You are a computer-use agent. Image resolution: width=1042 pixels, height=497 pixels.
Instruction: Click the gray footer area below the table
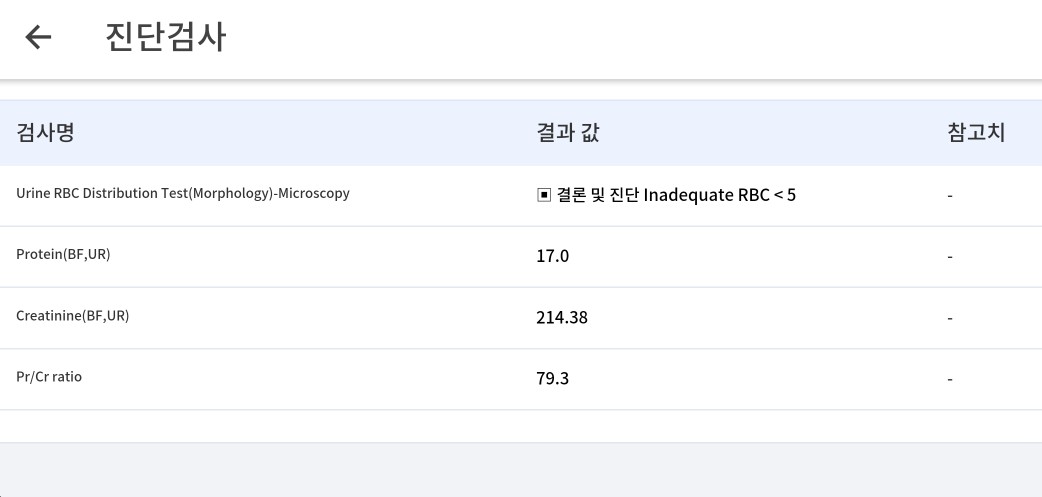521,470
